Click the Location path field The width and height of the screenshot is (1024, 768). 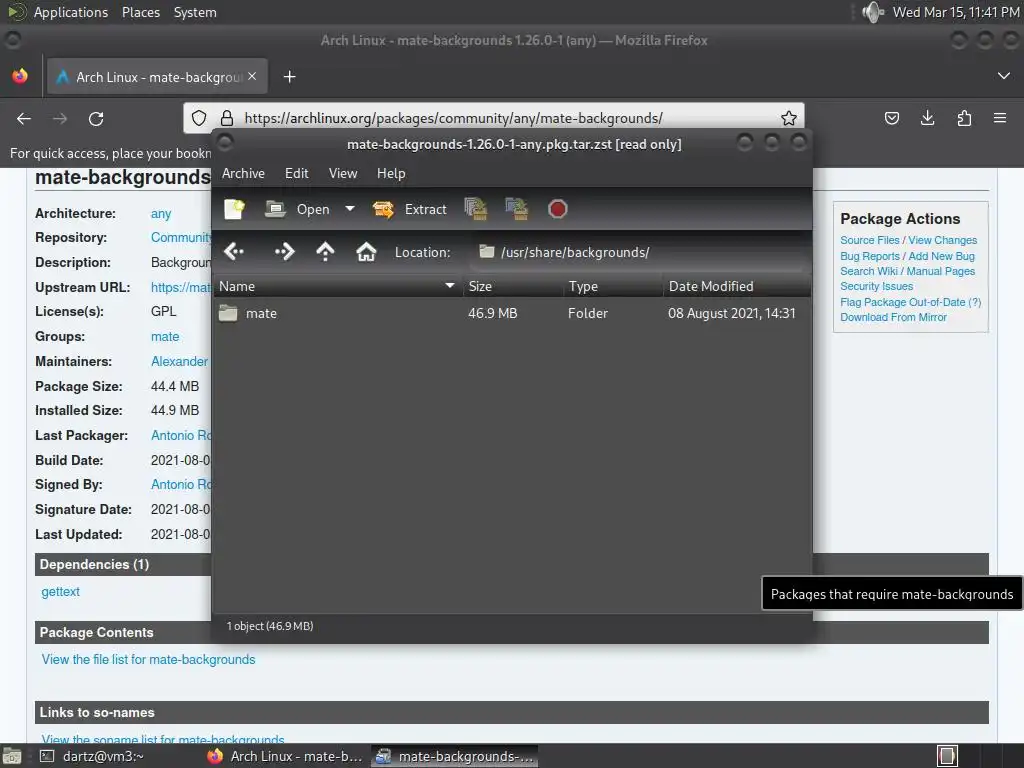tap(637, 252)
